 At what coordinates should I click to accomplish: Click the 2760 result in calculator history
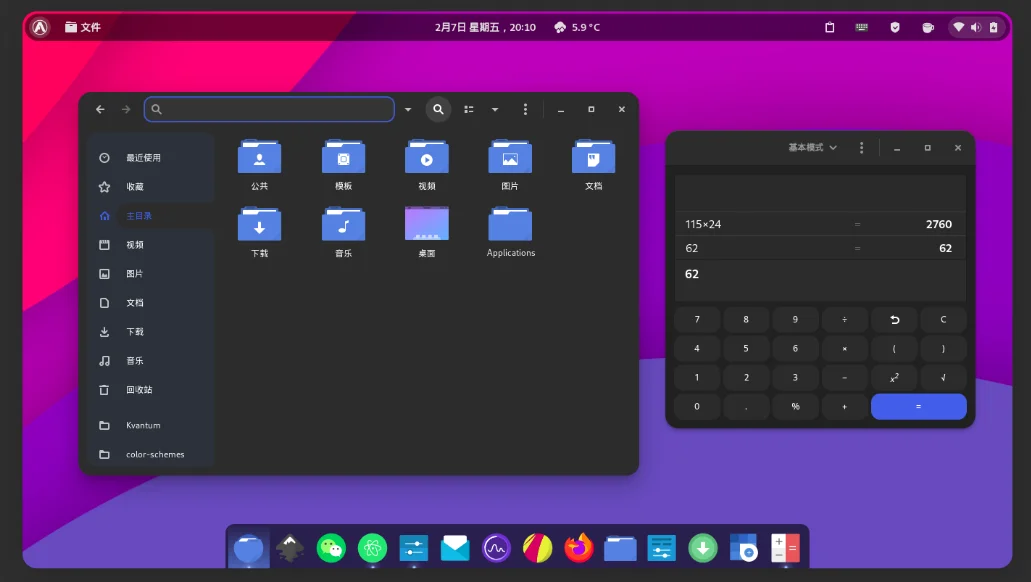tap(939, 224)
